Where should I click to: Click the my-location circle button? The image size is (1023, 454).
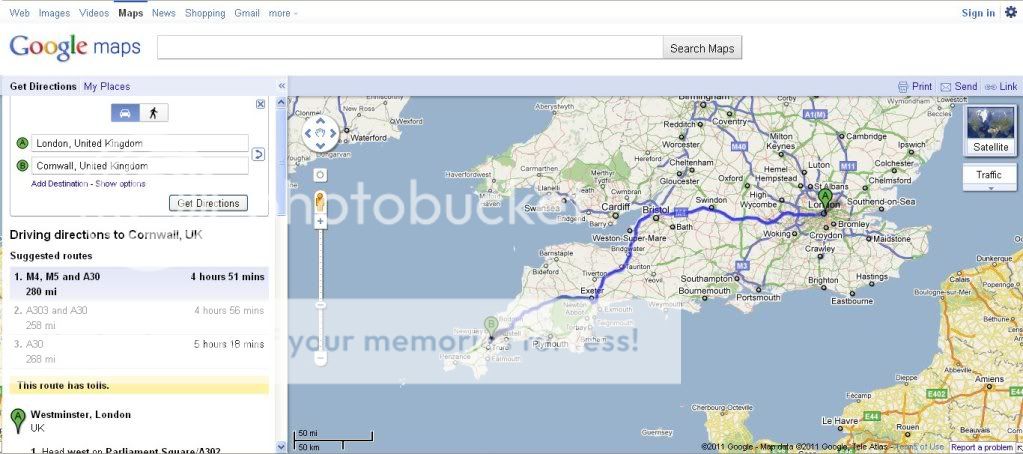tap(320, 175)
